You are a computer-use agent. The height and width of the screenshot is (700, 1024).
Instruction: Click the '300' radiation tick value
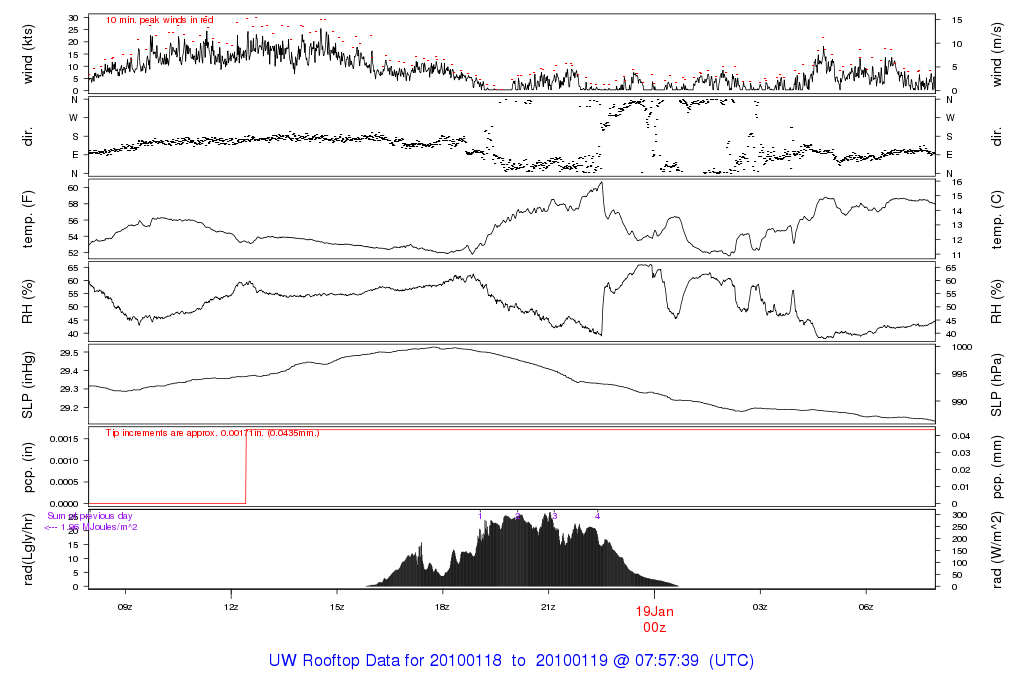click(x=959, y=515)
